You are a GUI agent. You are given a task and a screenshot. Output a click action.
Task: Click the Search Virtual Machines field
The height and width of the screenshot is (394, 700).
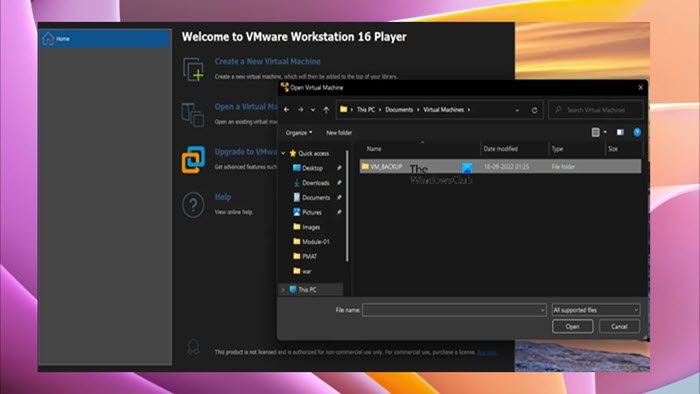[596, 110]
